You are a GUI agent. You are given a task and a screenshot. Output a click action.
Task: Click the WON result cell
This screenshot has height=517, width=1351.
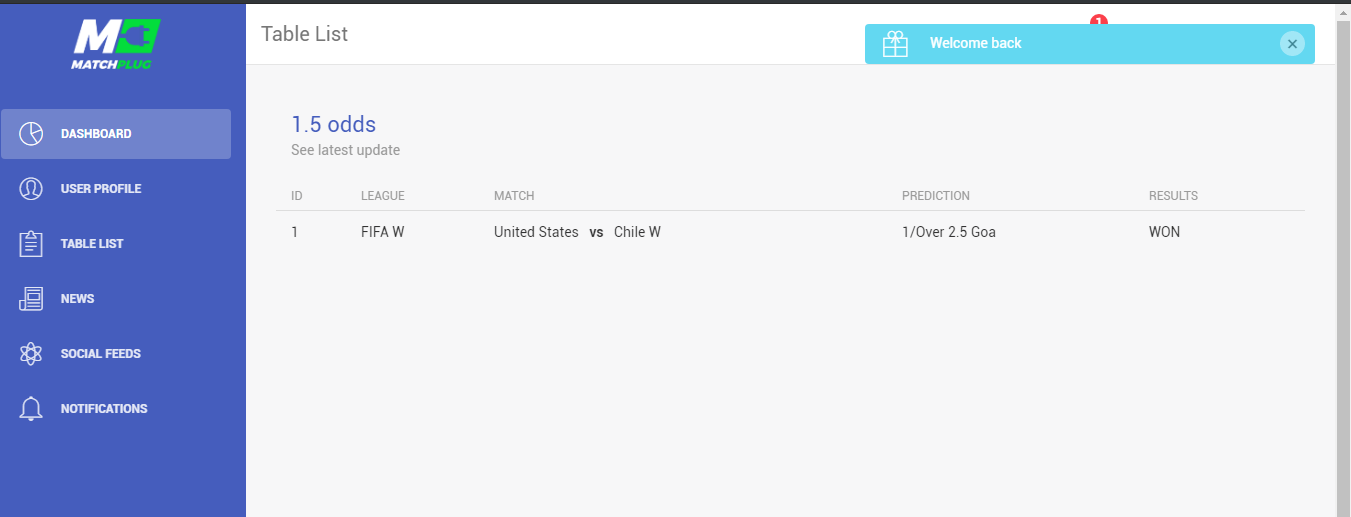tap(1164, 232)
